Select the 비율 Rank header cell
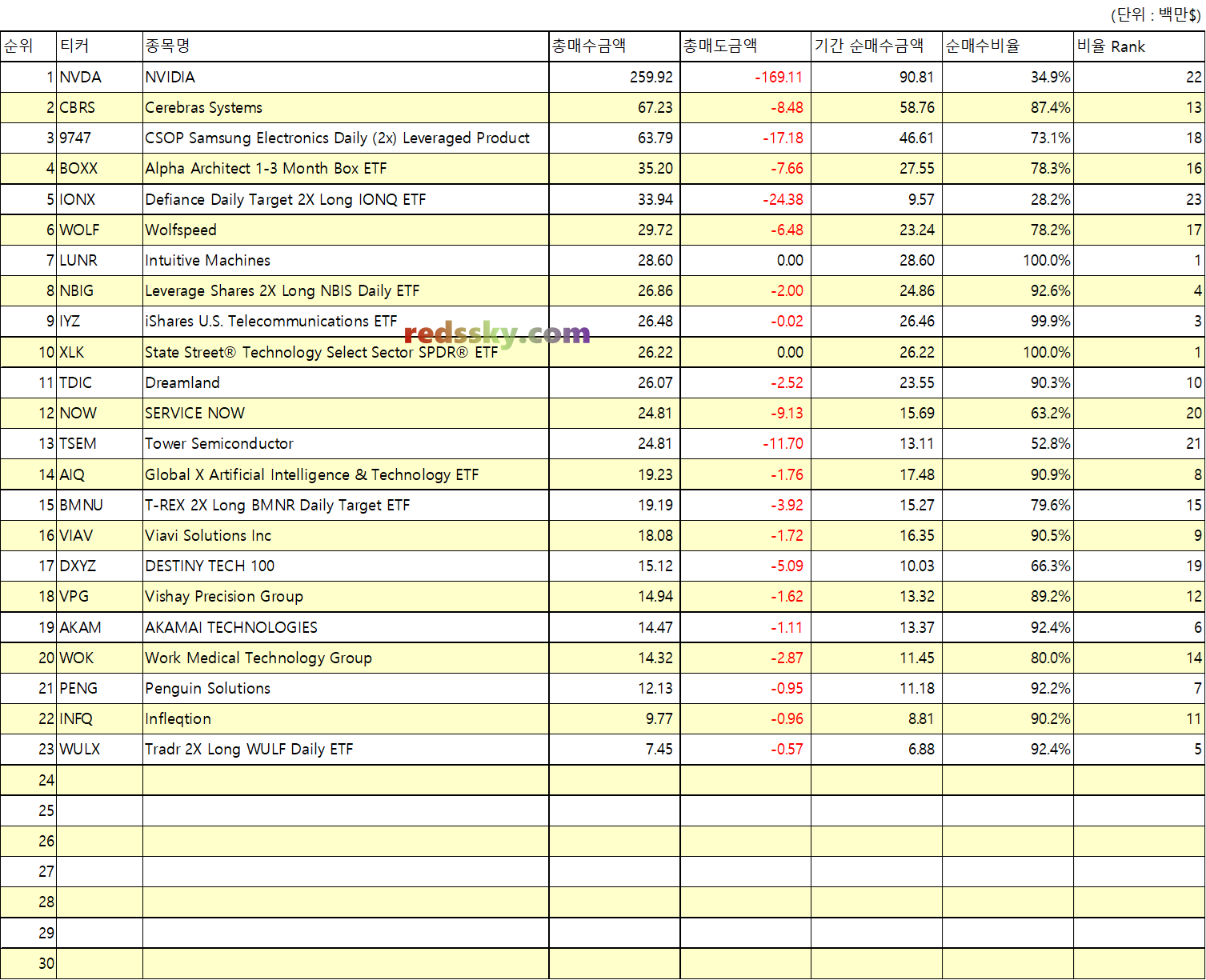Image resolution: width=1206 pixels, height=980 pixels. (x=1140, y=46)
